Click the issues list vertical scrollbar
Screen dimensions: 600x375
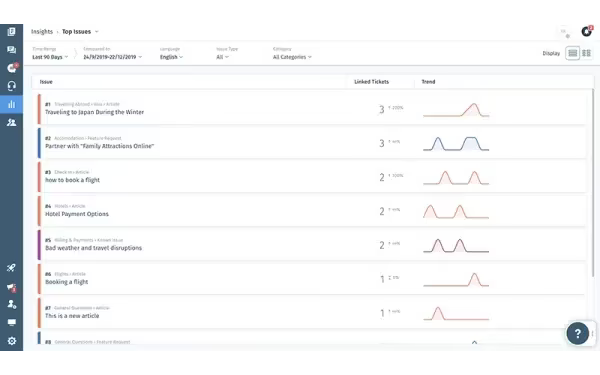[x=593, y=182]
